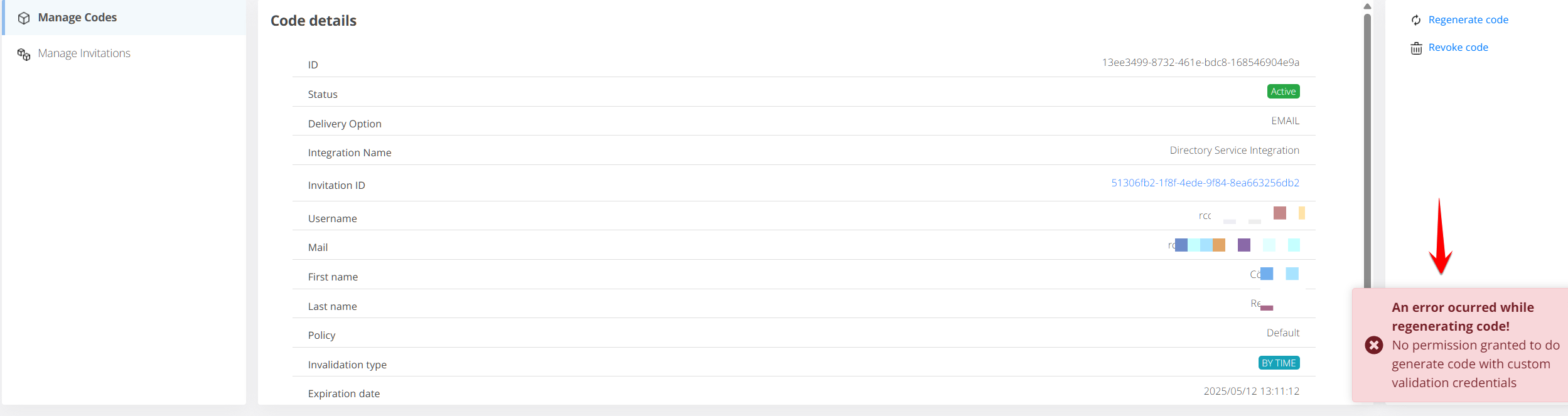The width and height of the screenshot is (1568, 416).
Task: Click the Regenerate code link
Action: tap(1468, 20)
